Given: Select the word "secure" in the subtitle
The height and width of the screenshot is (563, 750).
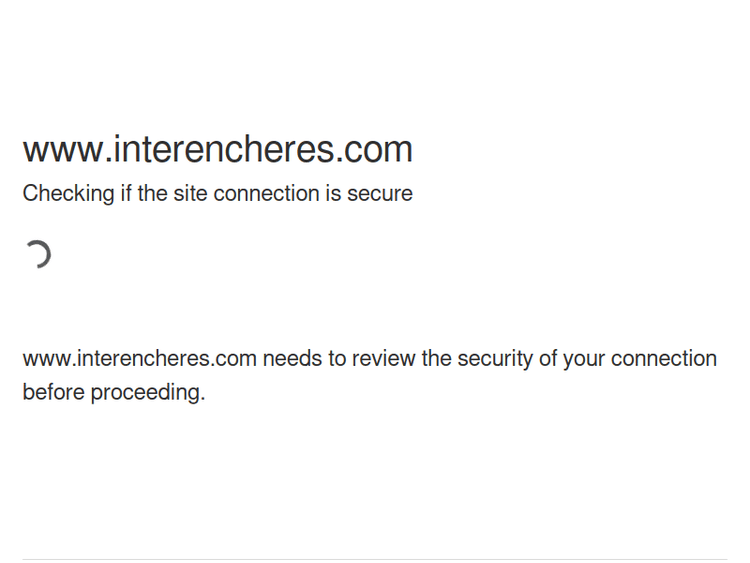Looking at the screenshot, I should pyautogui.click(x=379, y=193).
